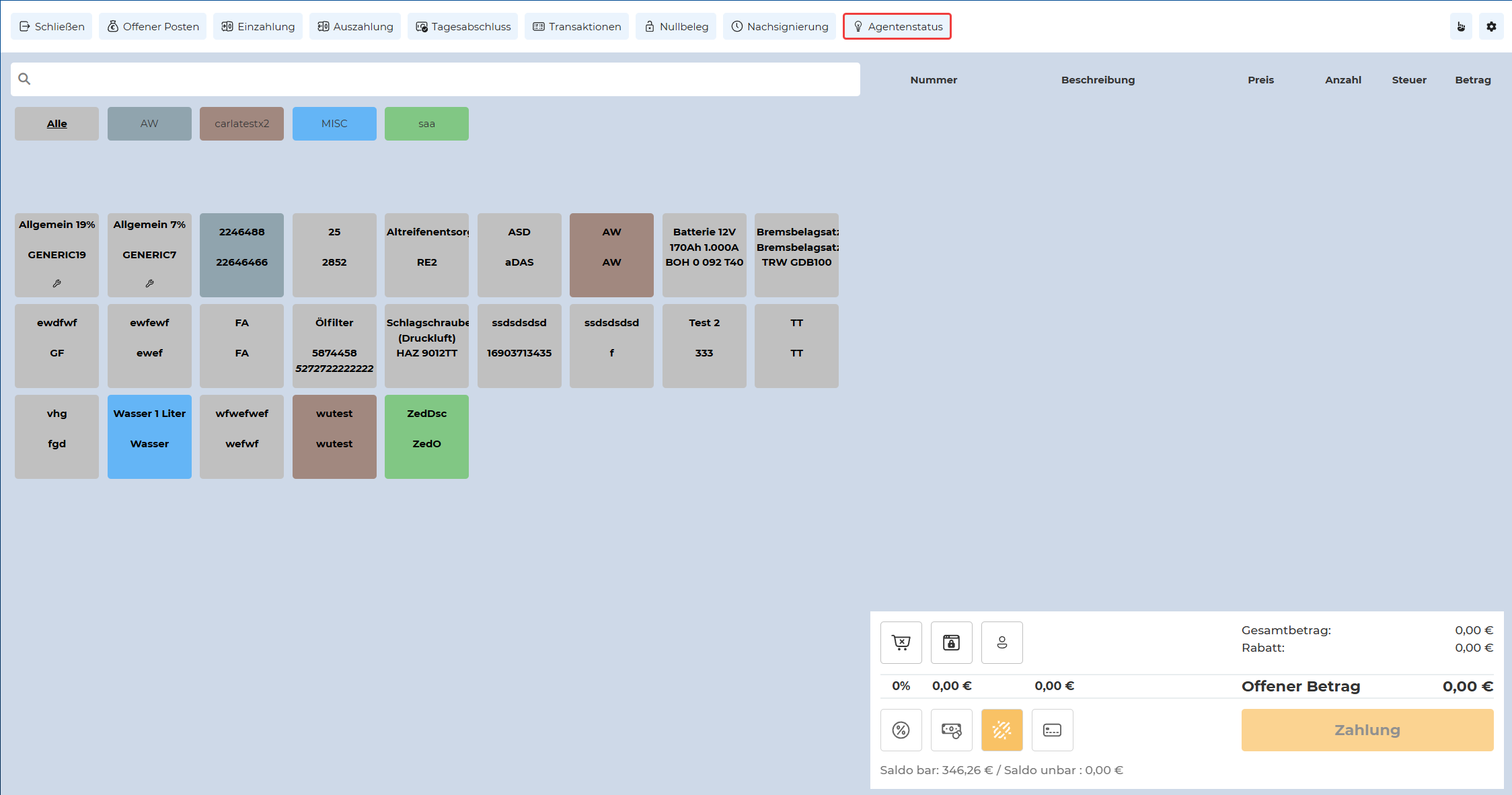Click the search magnifier icon

click(24, 79)
